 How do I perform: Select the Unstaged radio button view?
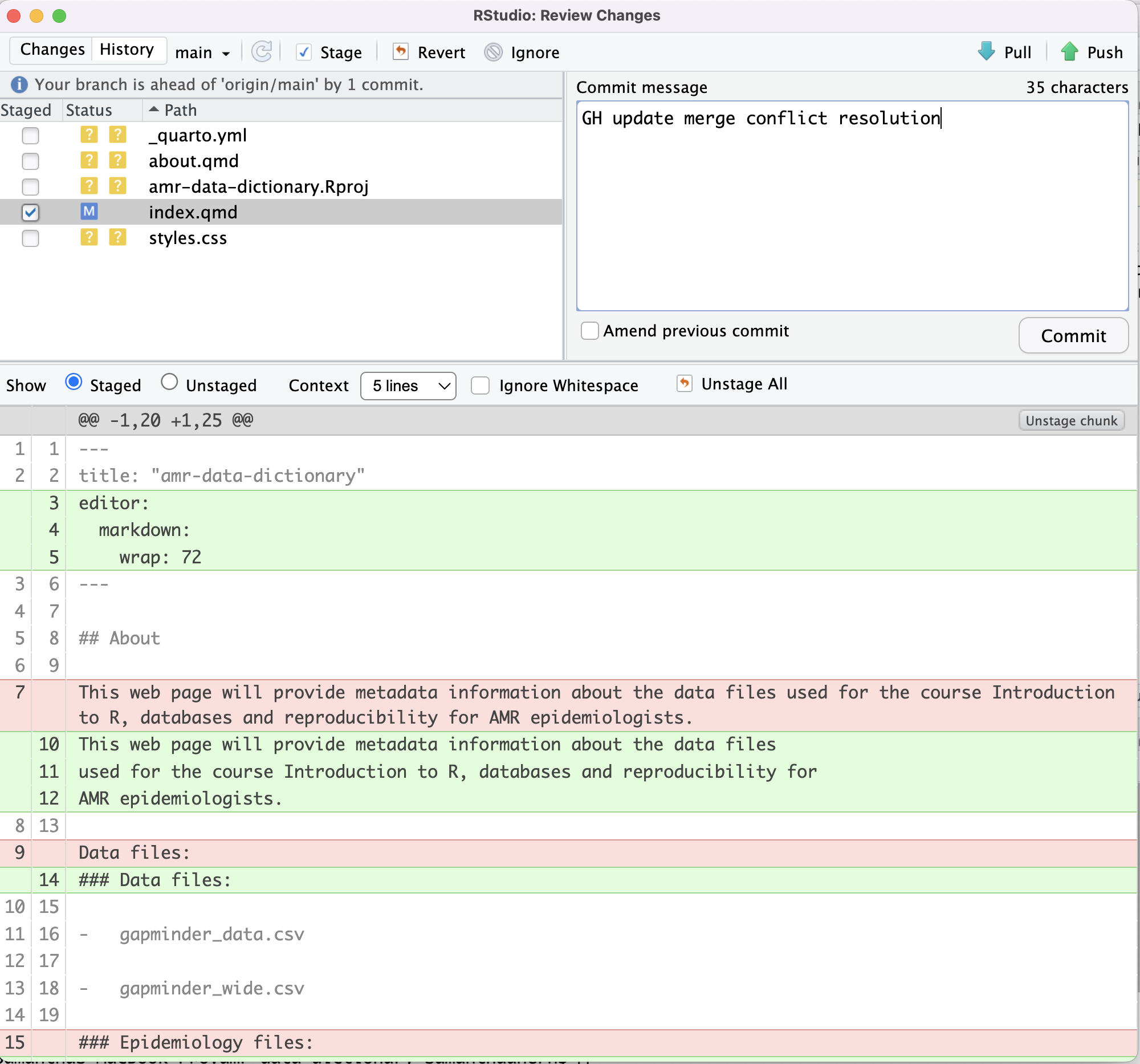[x=170, y=385]
